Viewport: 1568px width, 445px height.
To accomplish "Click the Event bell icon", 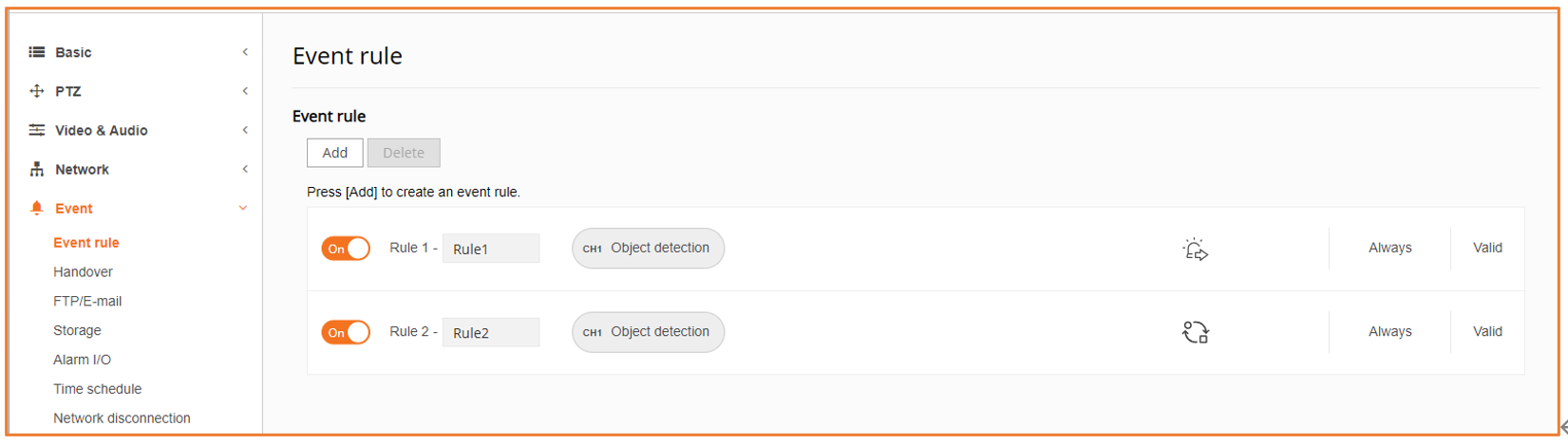I will click(x=37, y=208).
